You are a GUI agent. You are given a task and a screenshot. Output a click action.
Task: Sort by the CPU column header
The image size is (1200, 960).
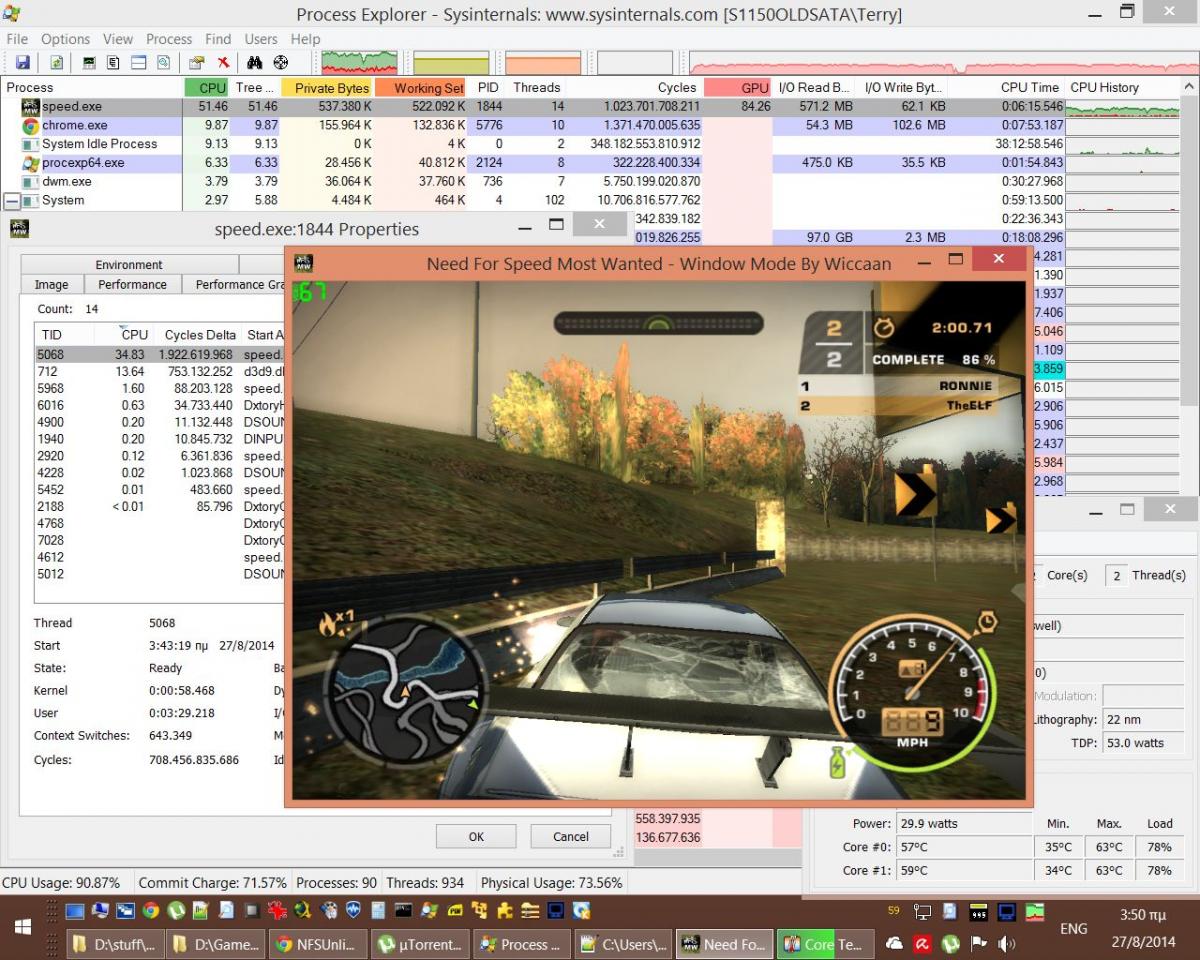[206, 88]
